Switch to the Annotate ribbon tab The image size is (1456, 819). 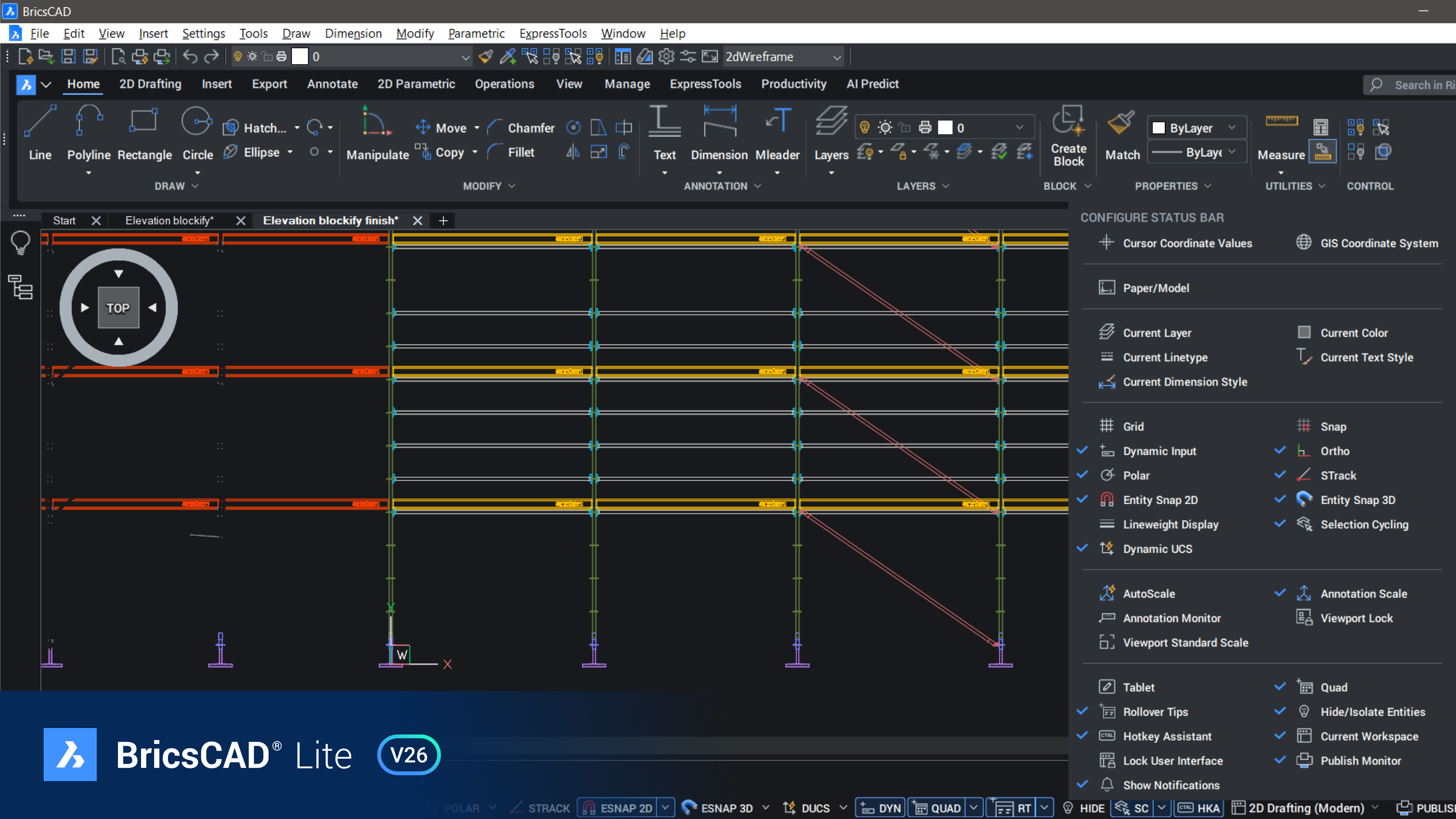click(333, 84)
